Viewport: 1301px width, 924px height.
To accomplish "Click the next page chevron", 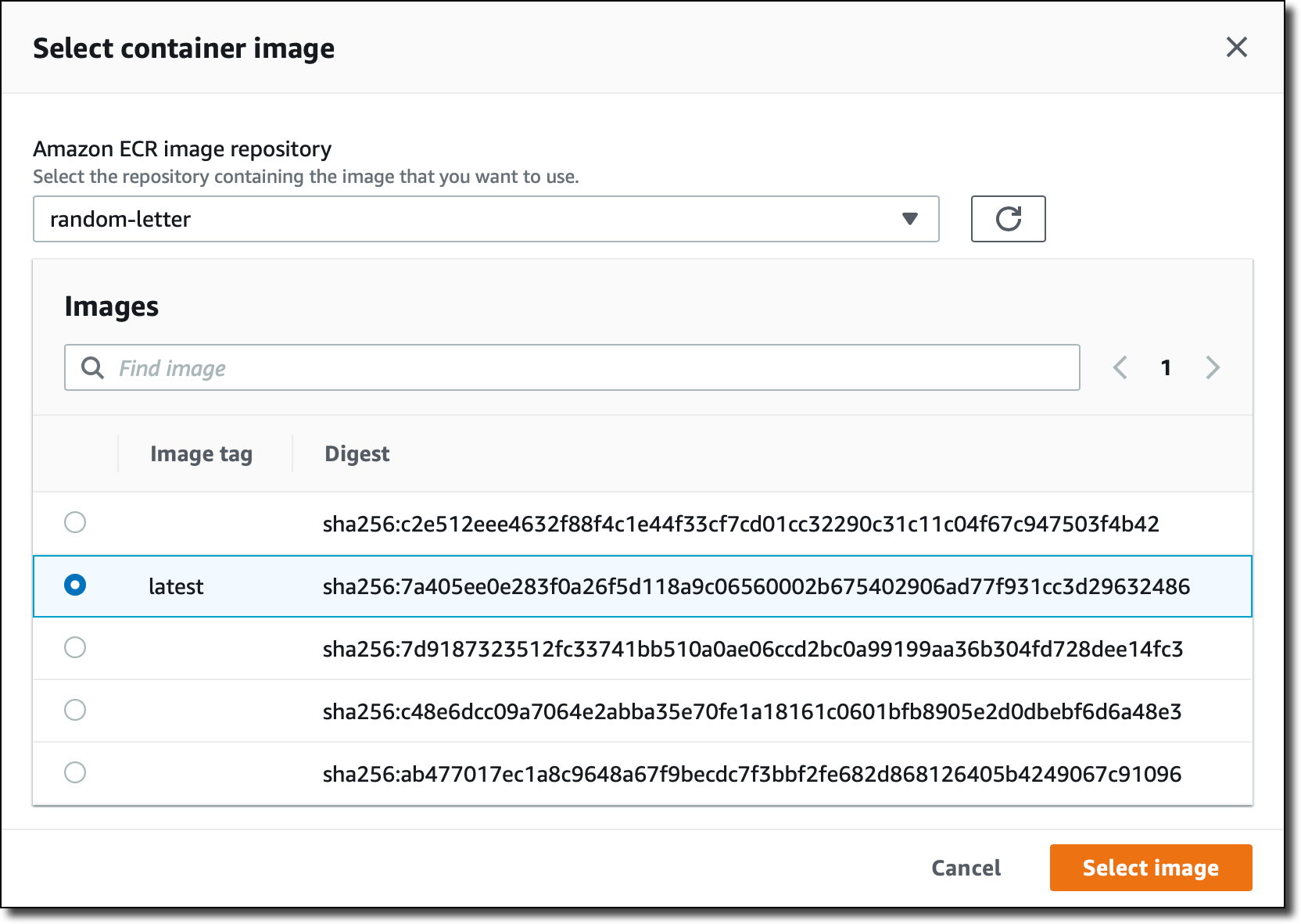I will coord(1211,367).
